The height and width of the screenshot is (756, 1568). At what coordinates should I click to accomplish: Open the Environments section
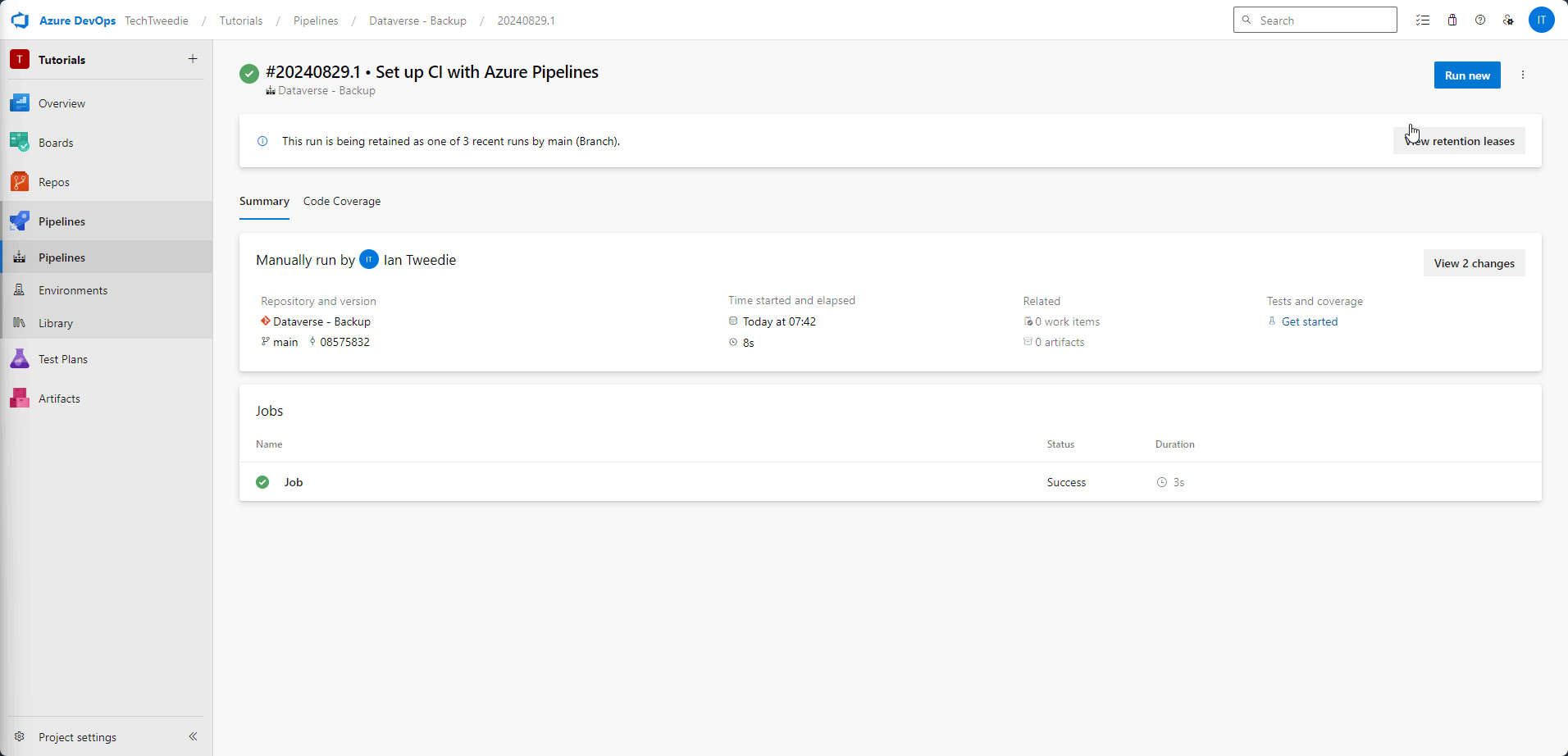click(73, 289)
